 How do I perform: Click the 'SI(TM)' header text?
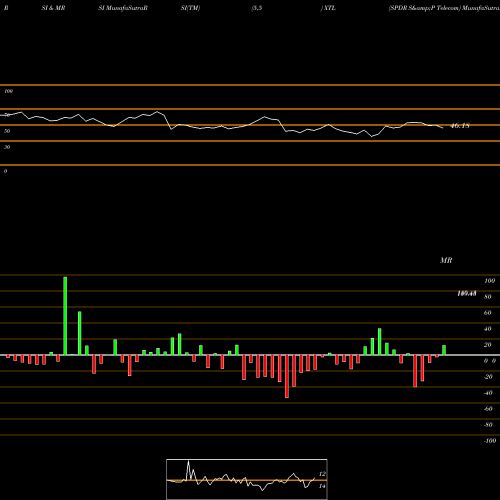(190, 8)
